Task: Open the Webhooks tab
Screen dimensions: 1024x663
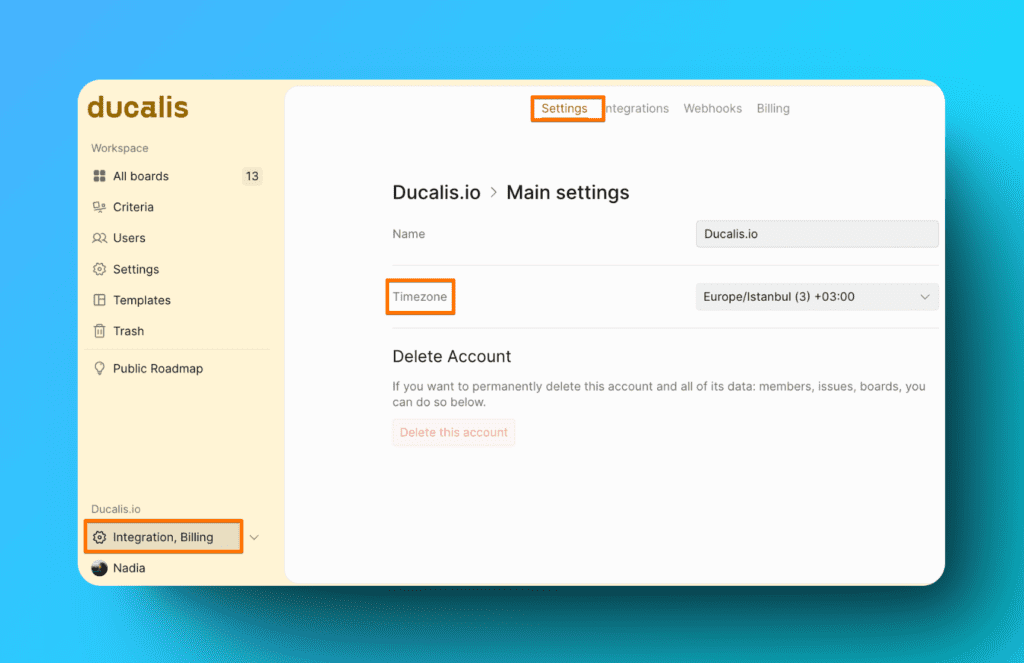Action: click(x=712, y=108)
